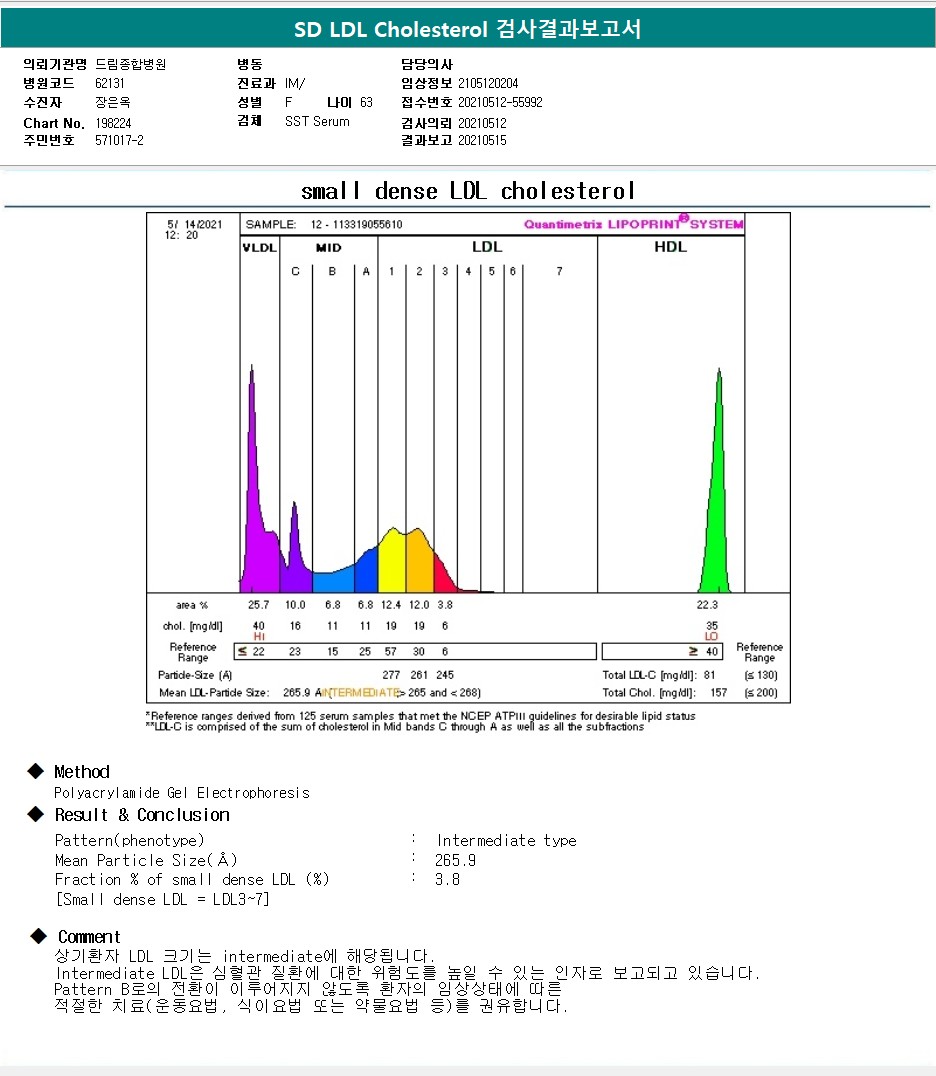This screenshot has width=936, height=1076.
Task: Click the diamond bullet beside Comment
Action: (37, 936)
